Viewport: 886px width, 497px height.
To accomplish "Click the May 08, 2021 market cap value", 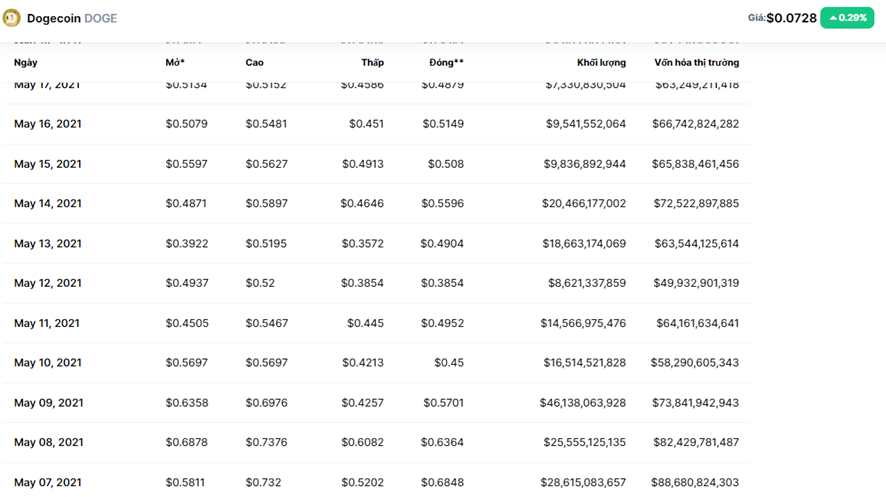I will [695, 442].
